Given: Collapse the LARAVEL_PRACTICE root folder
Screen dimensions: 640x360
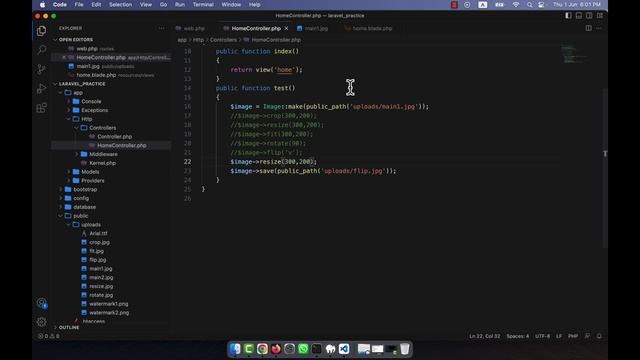Looking at the screenshot, I should pos(82,84).
